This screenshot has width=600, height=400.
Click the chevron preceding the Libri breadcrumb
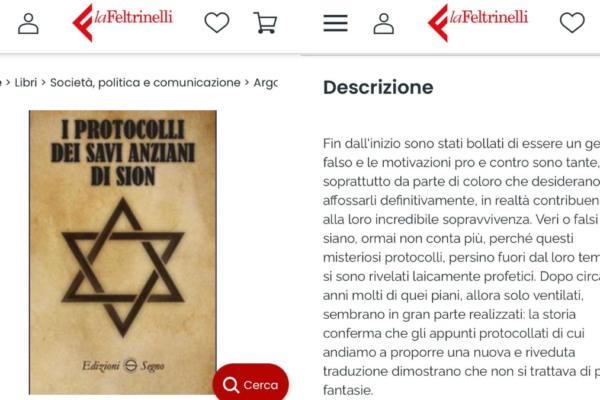8,83
